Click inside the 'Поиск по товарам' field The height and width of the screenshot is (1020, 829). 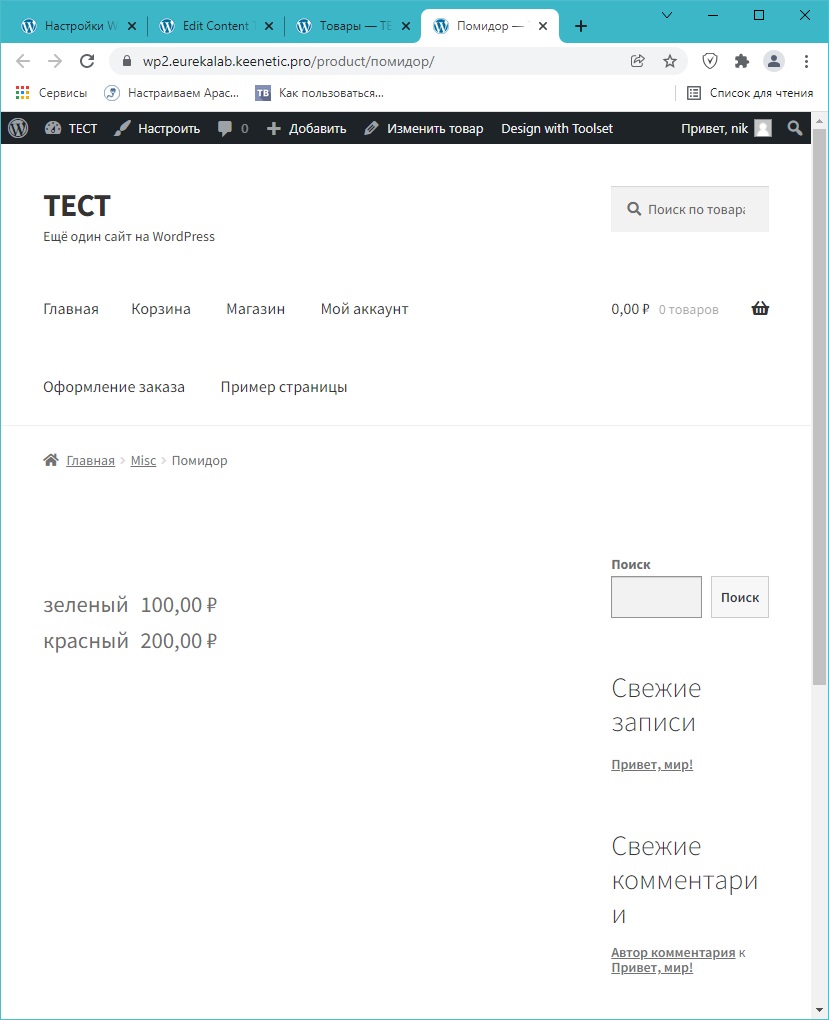[695, 210]
